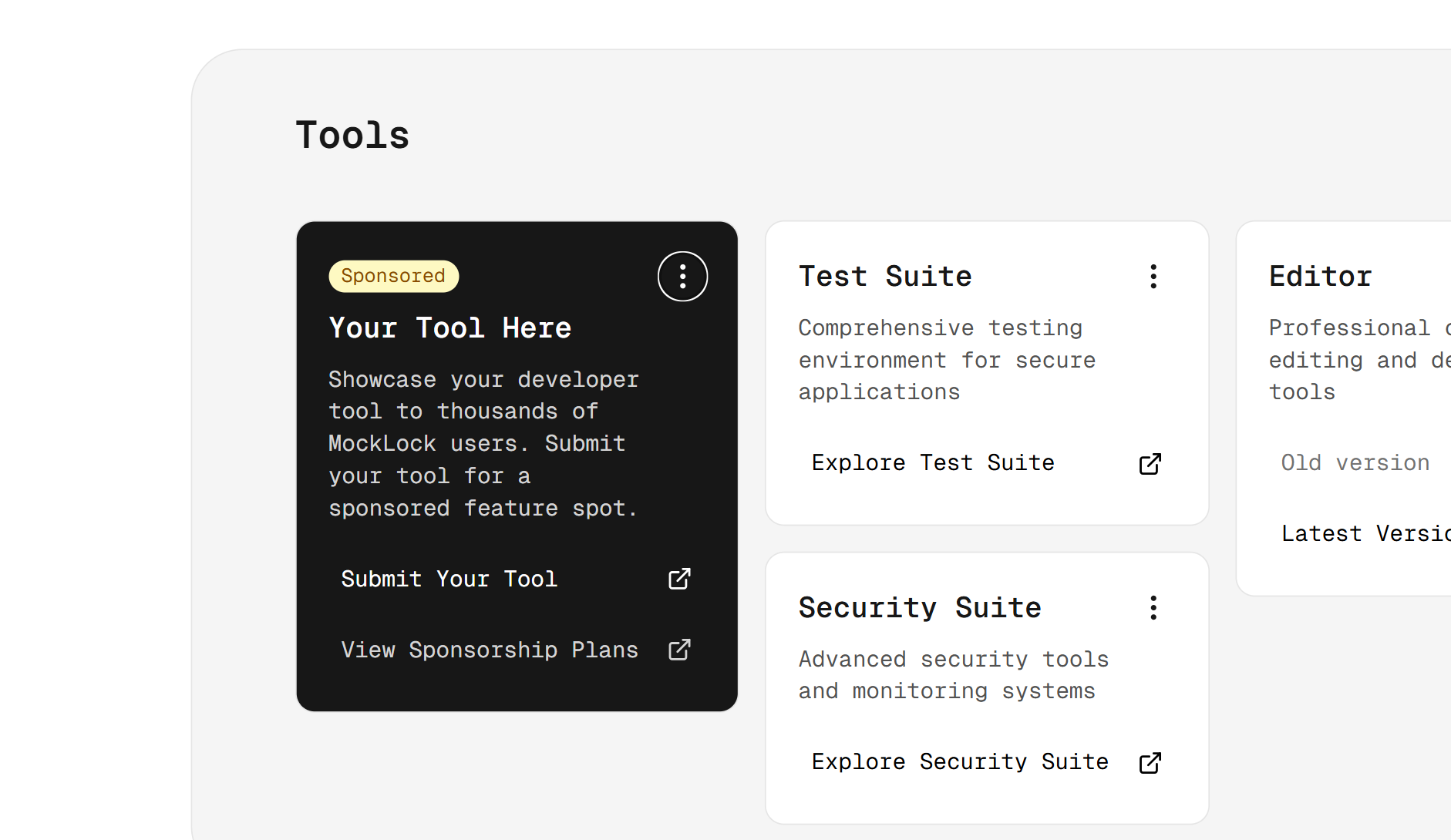Click external-link icon beside Explore Security Suite
This screenshot has height=840, width=1451.
(1150, 762)
